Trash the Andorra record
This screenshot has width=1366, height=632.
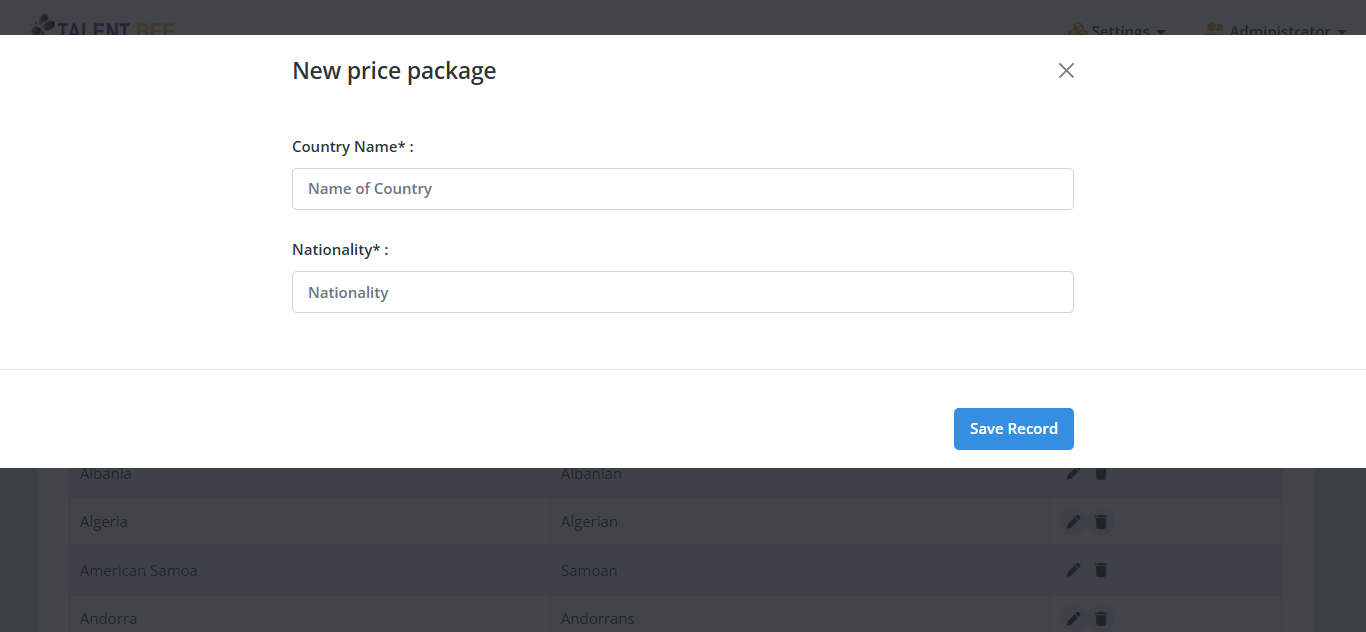pos(1100,618)
